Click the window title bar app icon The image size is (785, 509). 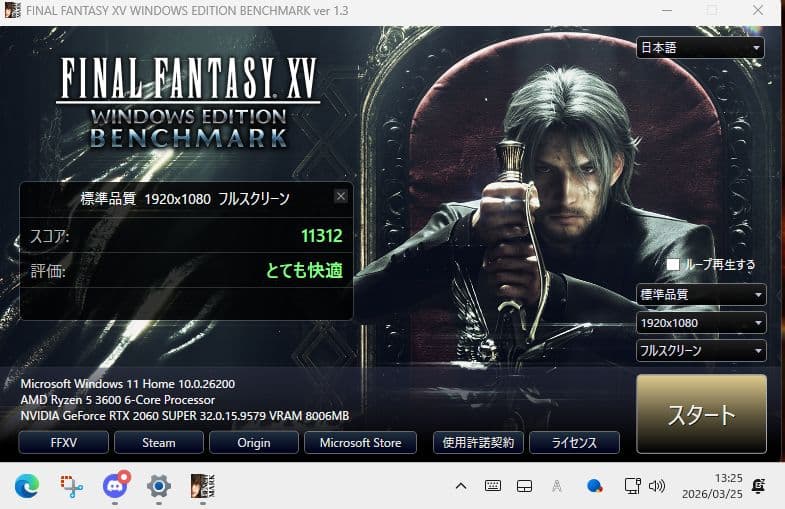tap(13, 11)
